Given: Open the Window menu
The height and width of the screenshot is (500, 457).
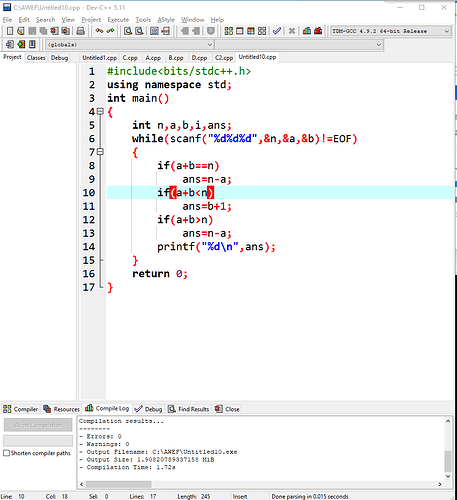Looking at the screenshot, I should click(x=192, y=20).
